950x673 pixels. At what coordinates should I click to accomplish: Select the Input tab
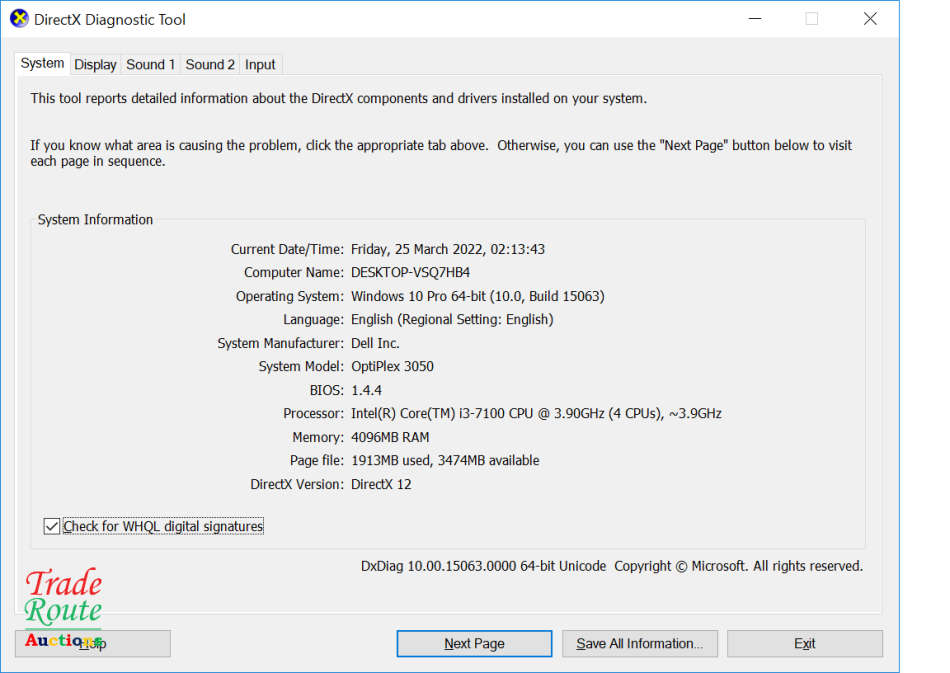pyautogui.click(x=260, y=64)
